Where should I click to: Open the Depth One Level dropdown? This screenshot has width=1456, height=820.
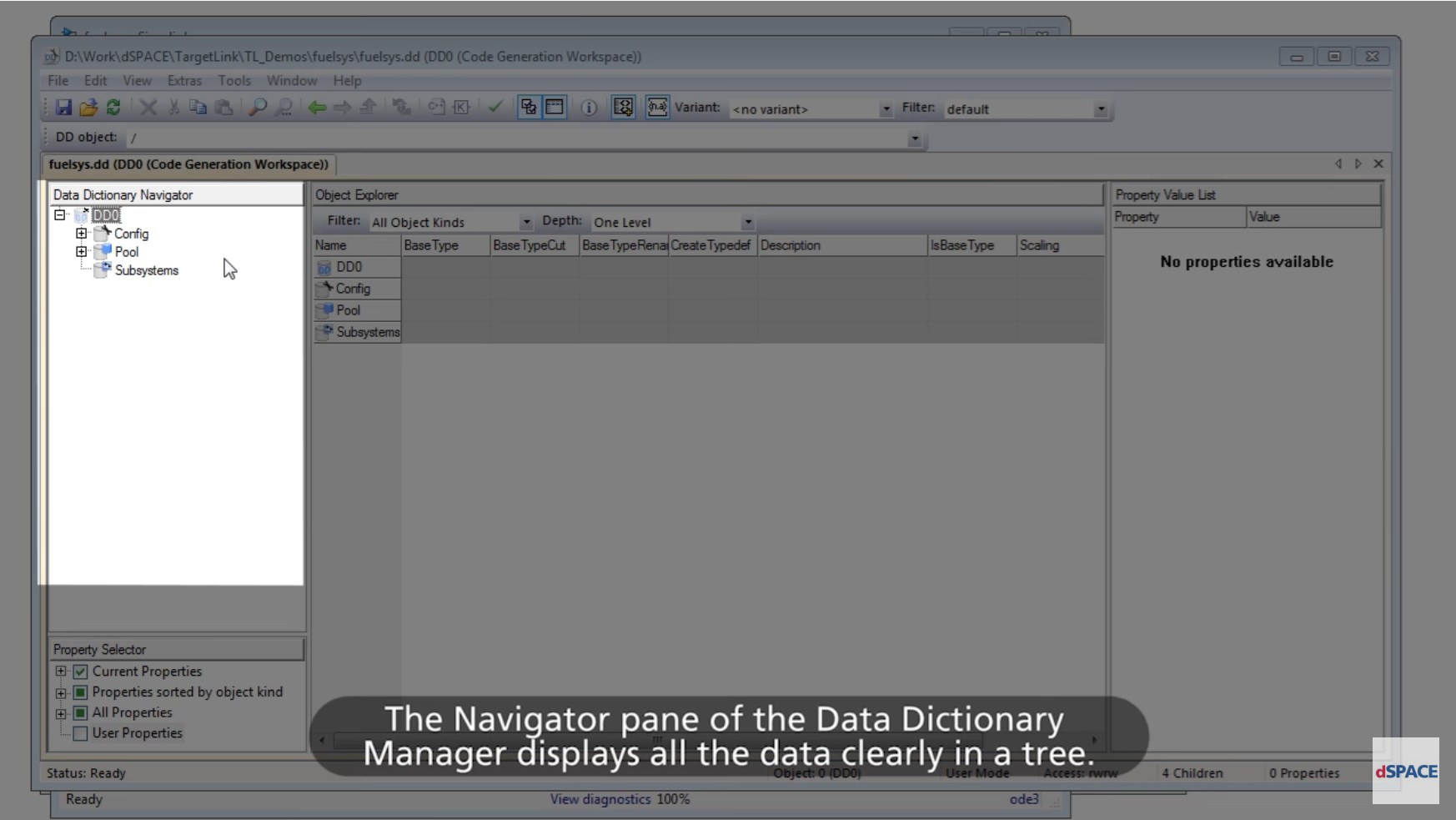(x=748, y=223)
